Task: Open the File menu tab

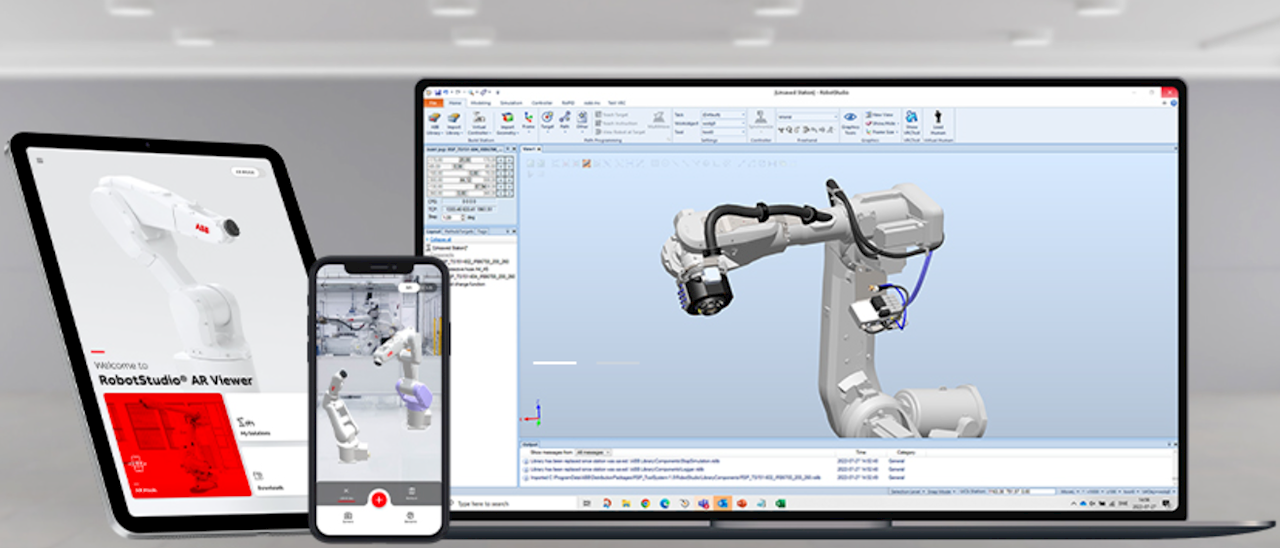Action: coord(433,102)
